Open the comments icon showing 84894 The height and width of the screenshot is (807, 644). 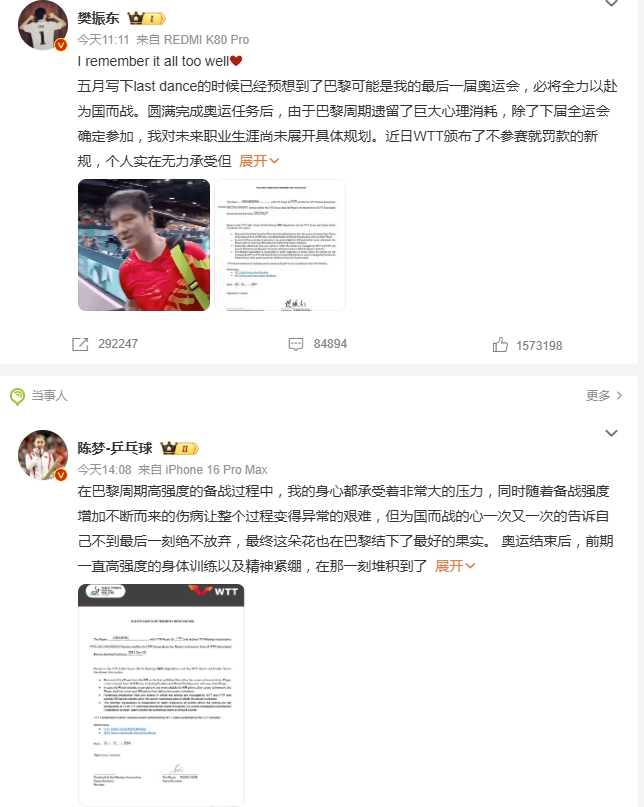[295, 344]
